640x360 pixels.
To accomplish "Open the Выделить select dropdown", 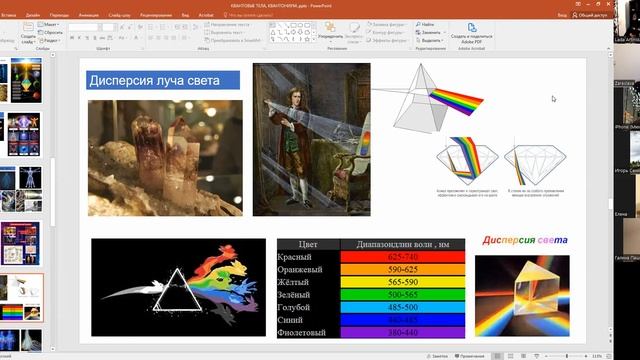I will pos(429,40).
